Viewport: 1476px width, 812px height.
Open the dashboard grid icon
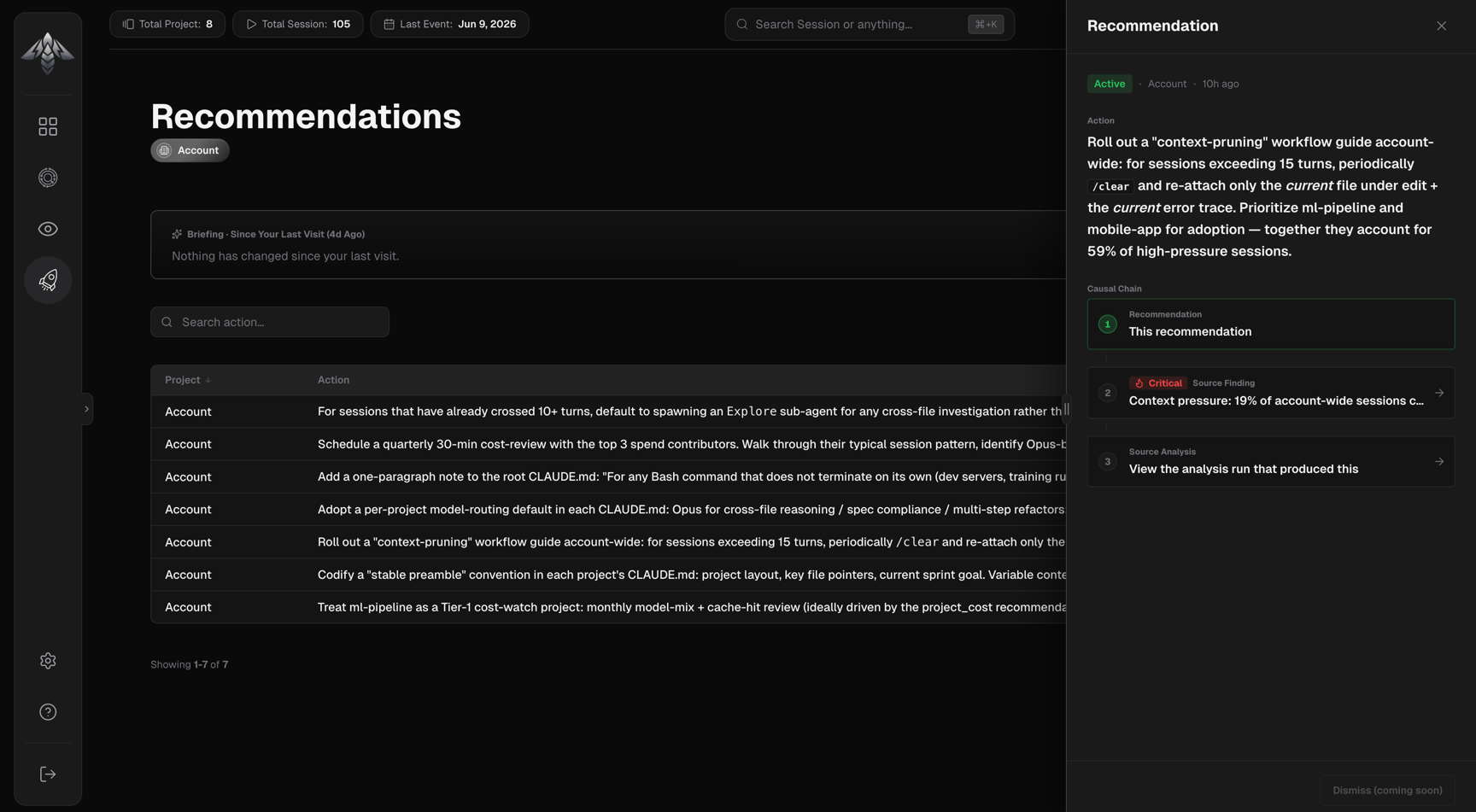[48, 126]
